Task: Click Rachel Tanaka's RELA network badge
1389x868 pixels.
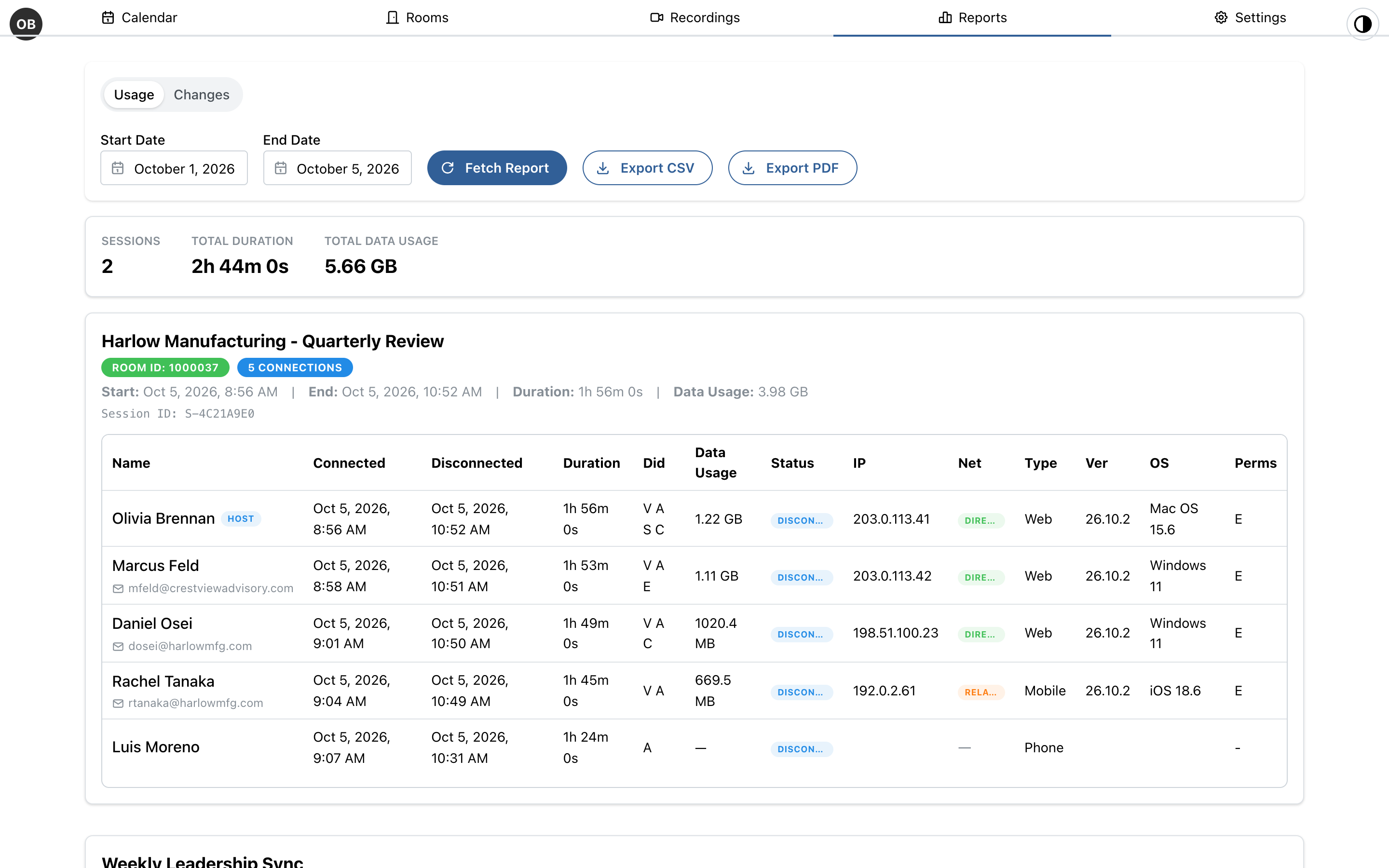Action: (x=981, y=692)
